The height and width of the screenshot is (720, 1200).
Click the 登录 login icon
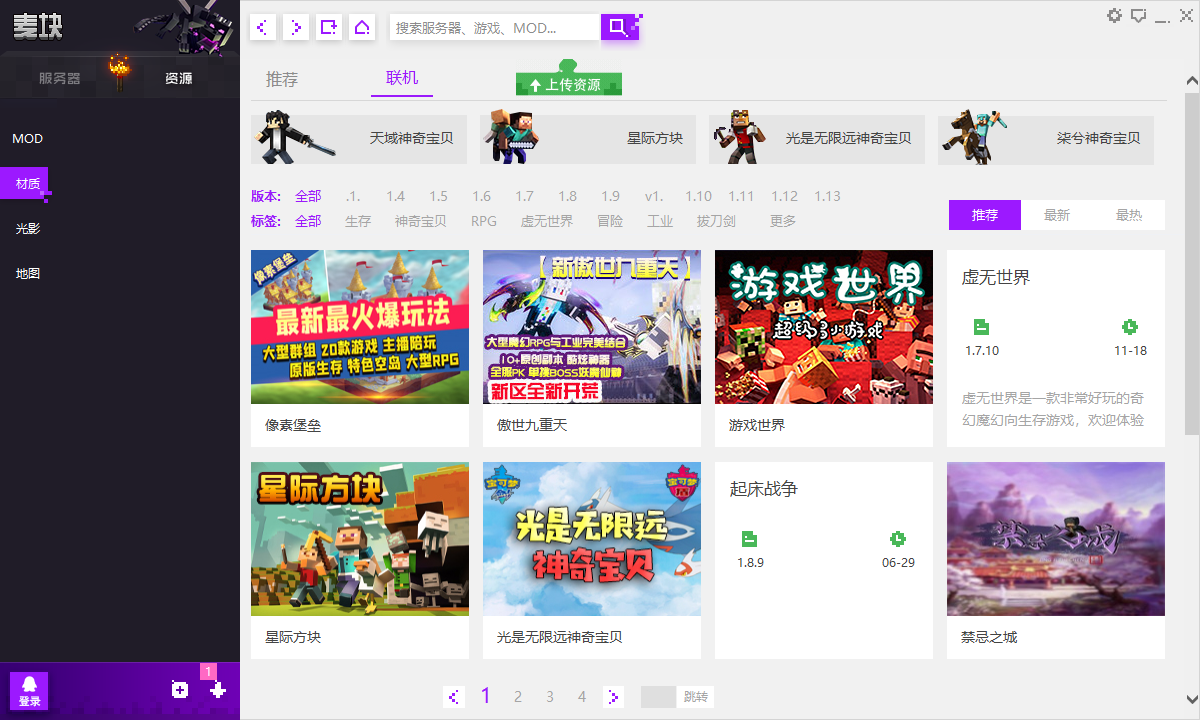29,690
